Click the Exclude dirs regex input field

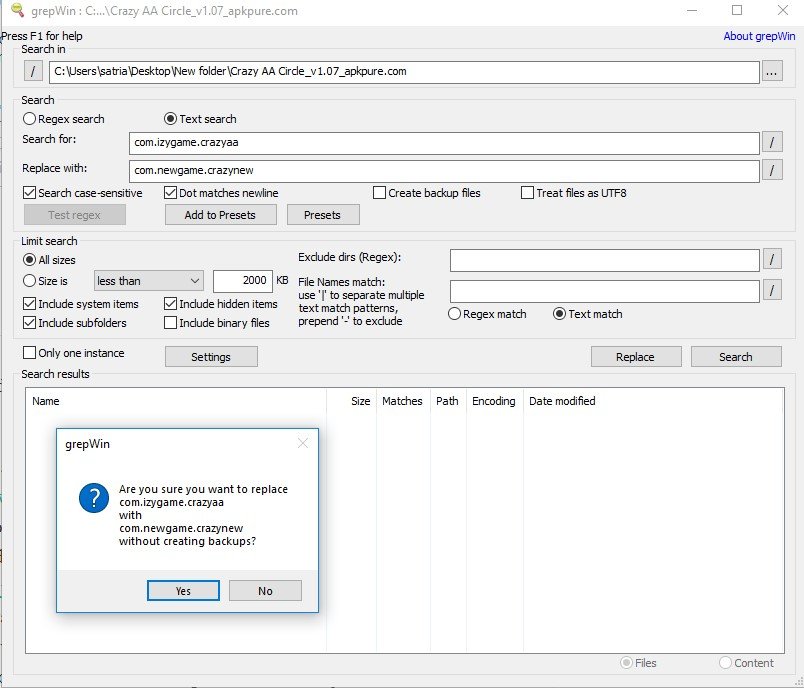pos(605,260)
